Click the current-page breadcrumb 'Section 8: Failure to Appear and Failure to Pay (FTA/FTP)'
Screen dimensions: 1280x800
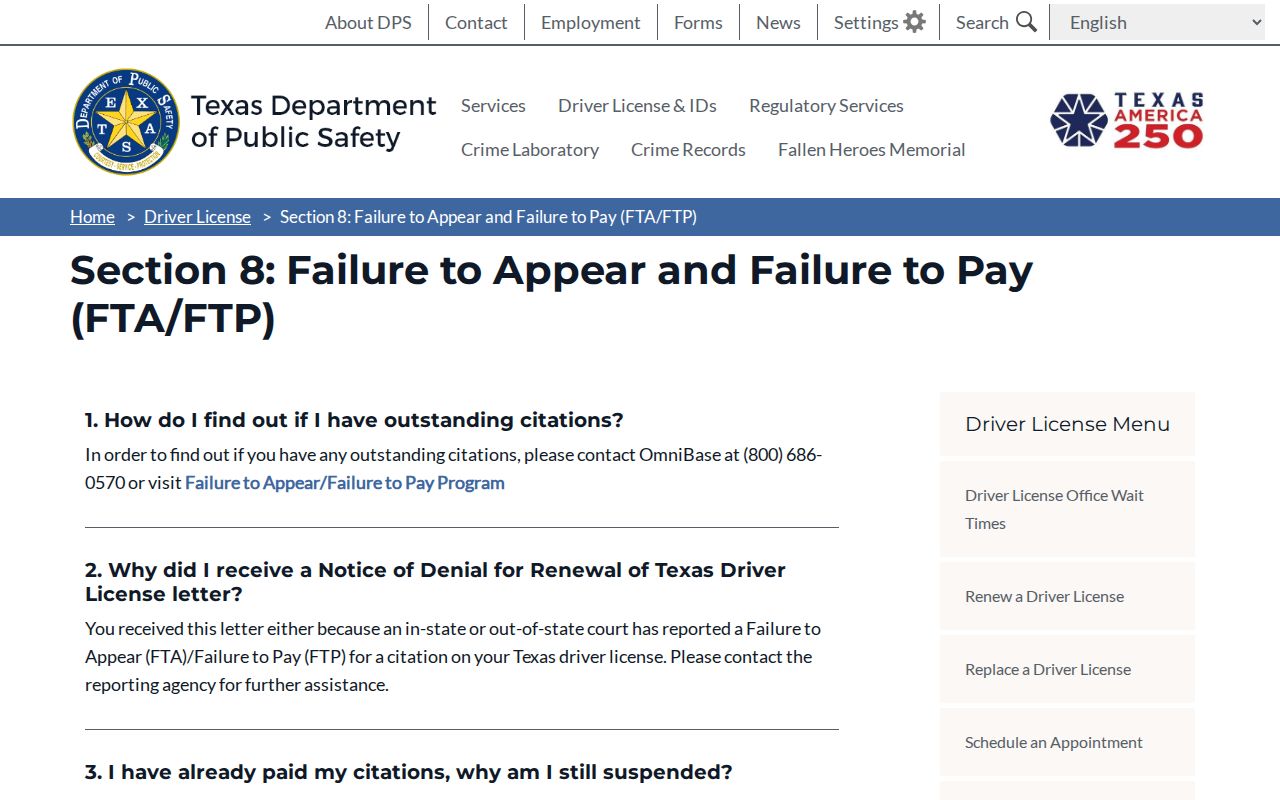[x=488, y=217]
